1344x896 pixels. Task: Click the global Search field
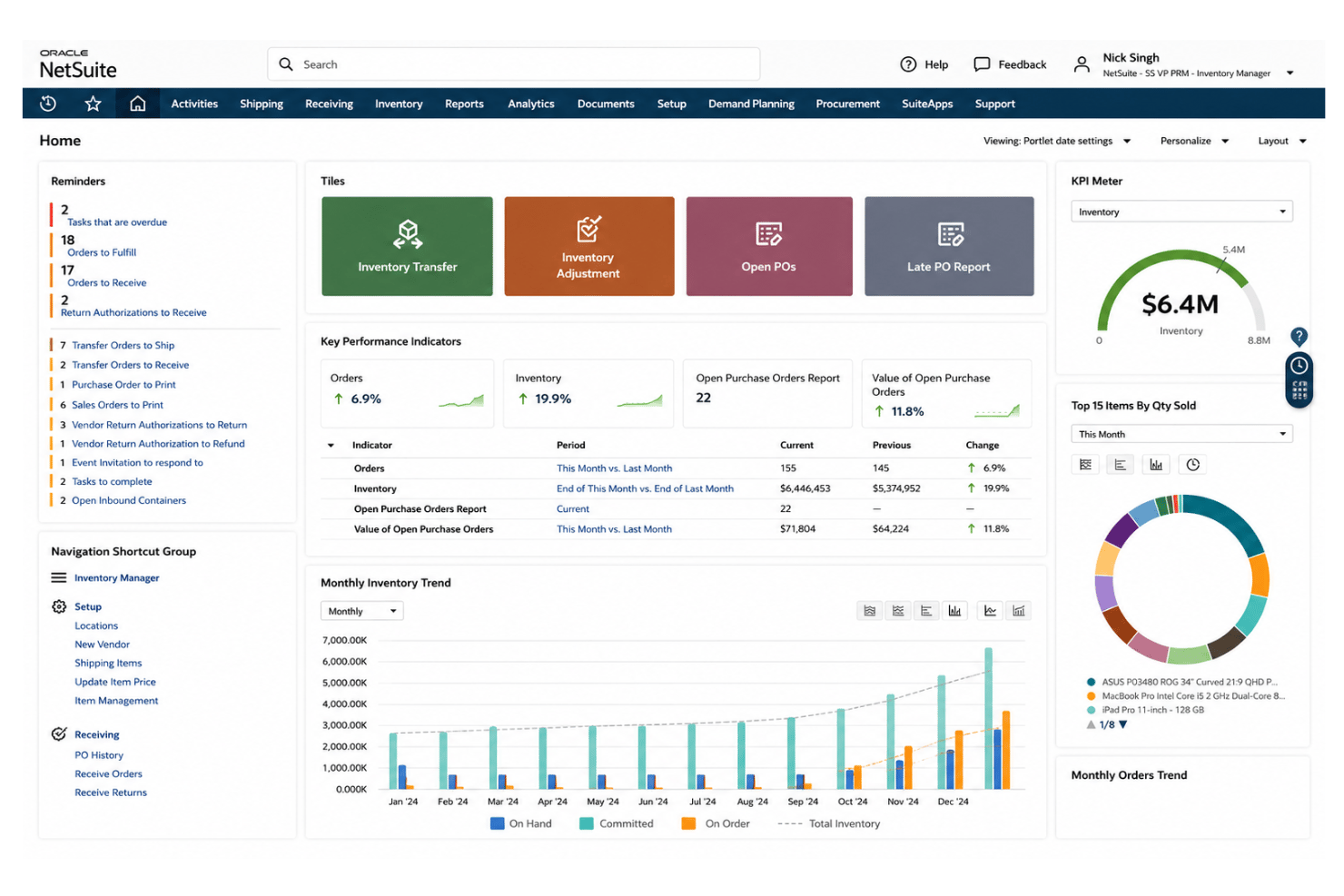pos(514,64)
